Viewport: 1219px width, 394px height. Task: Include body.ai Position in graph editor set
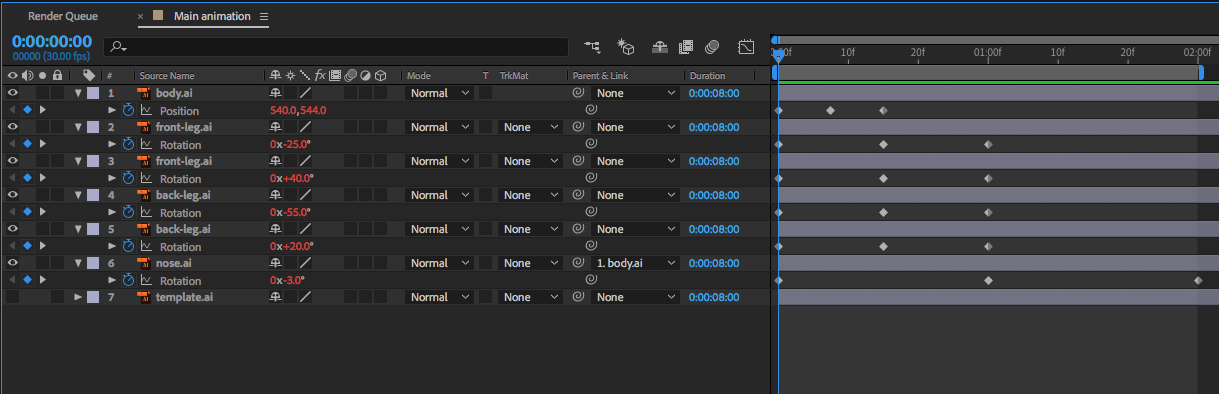point(145,110)
